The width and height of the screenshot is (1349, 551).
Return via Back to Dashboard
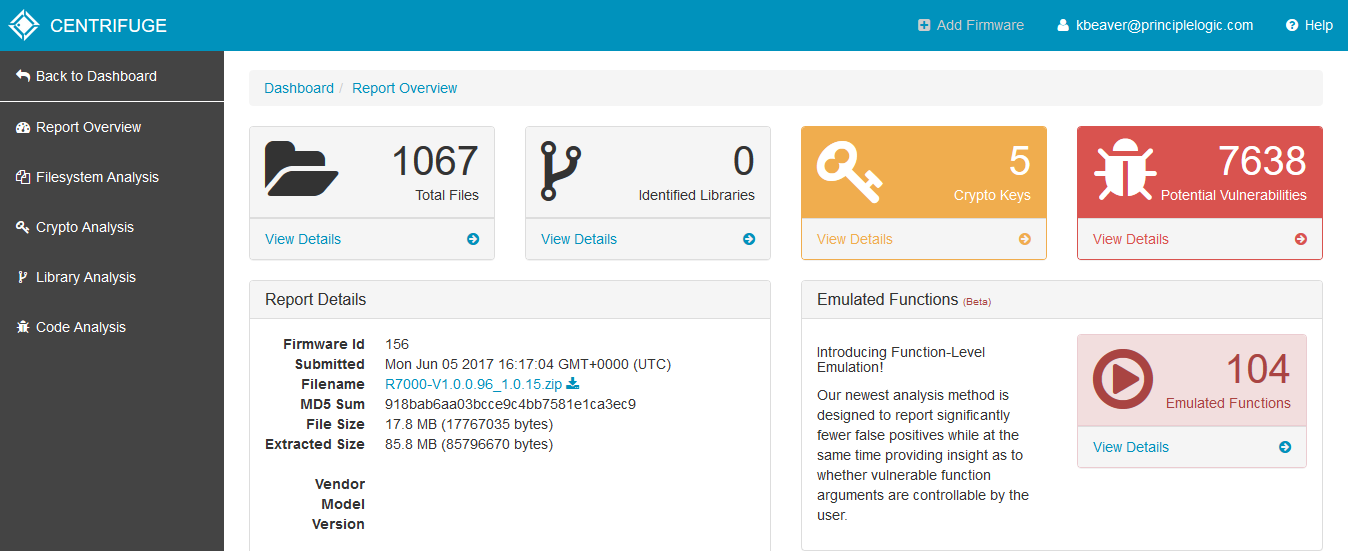112,76
